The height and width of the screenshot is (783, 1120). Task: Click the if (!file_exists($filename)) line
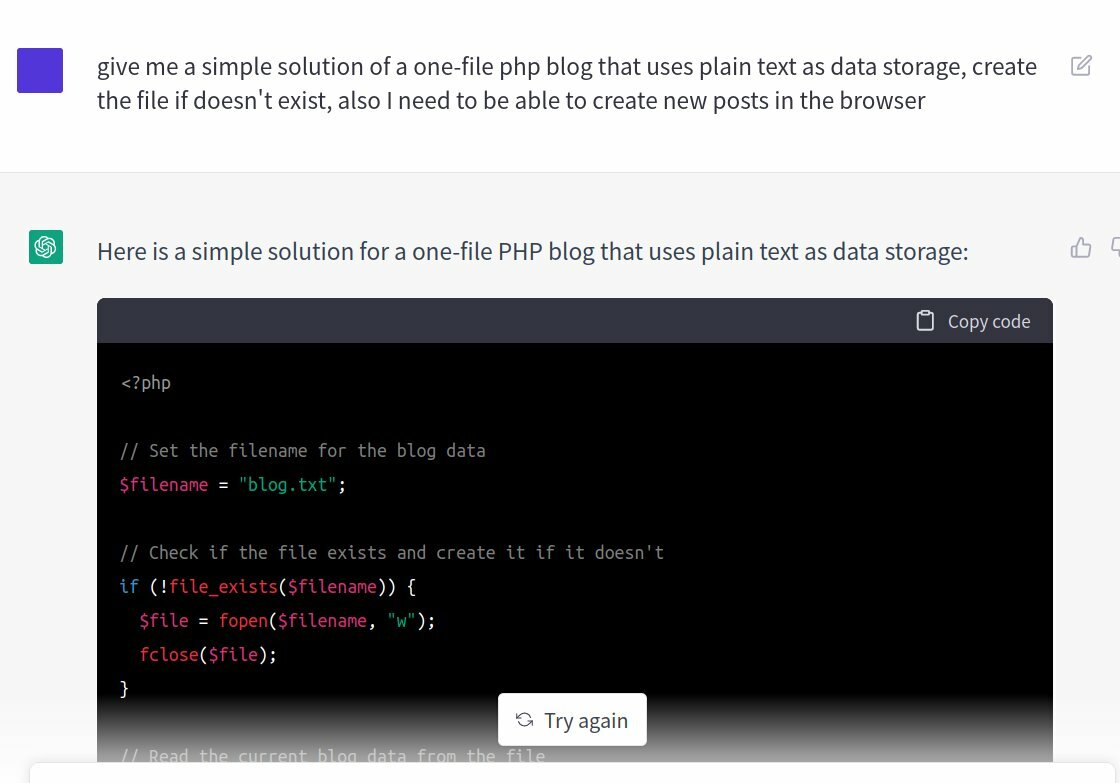click(x=268, y=587)
